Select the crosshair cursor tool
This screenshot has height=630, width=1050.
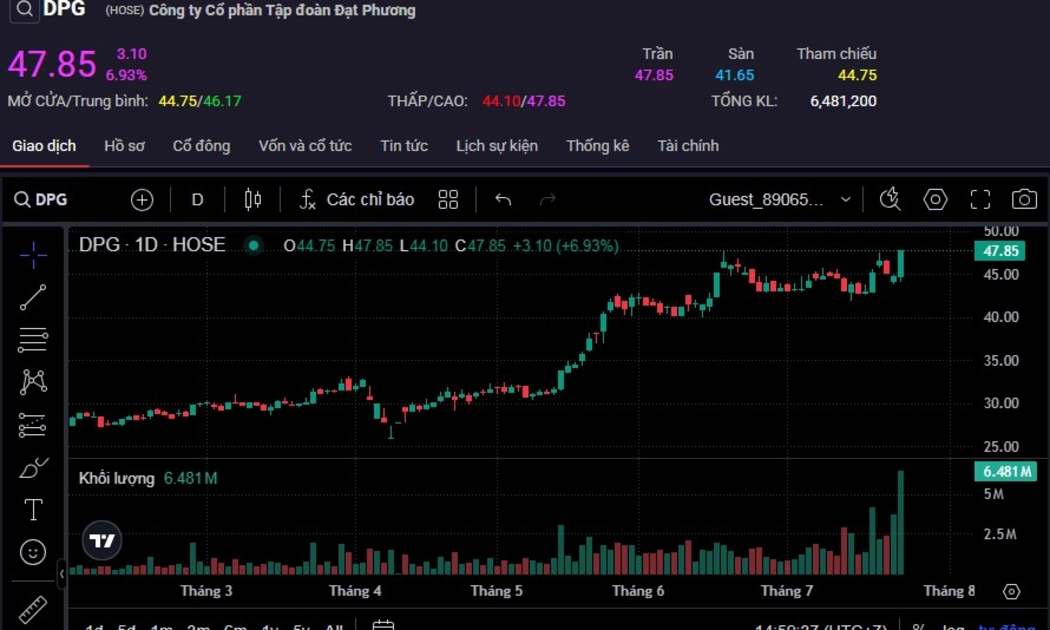tap(33, 255)
